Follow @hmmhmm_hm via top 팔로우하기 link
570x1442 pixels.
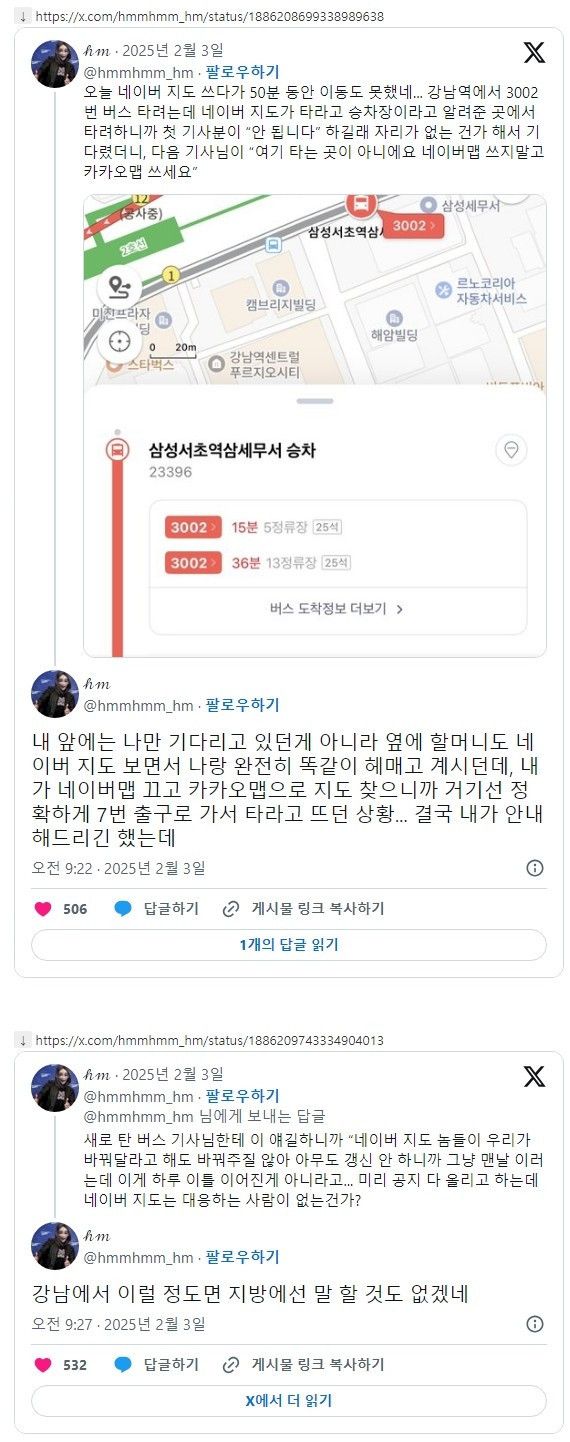(x=242, y=72)
